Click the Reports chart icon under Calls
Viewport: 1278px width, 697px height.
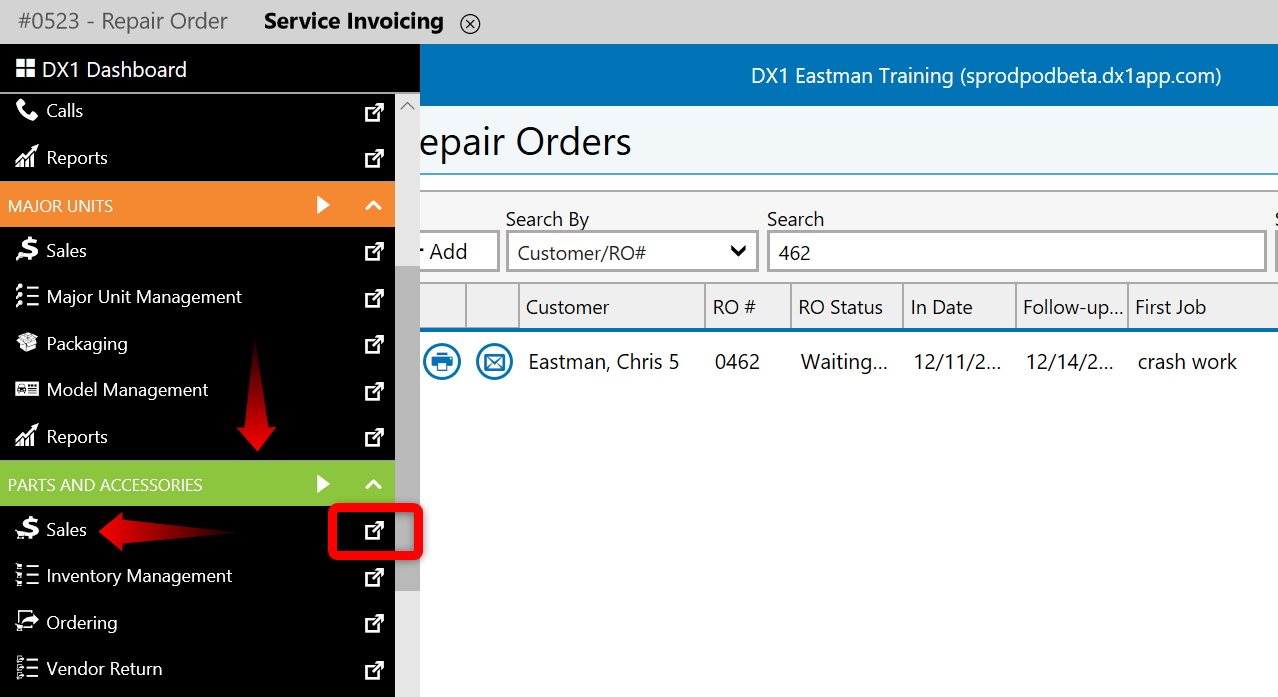point(27,157)
